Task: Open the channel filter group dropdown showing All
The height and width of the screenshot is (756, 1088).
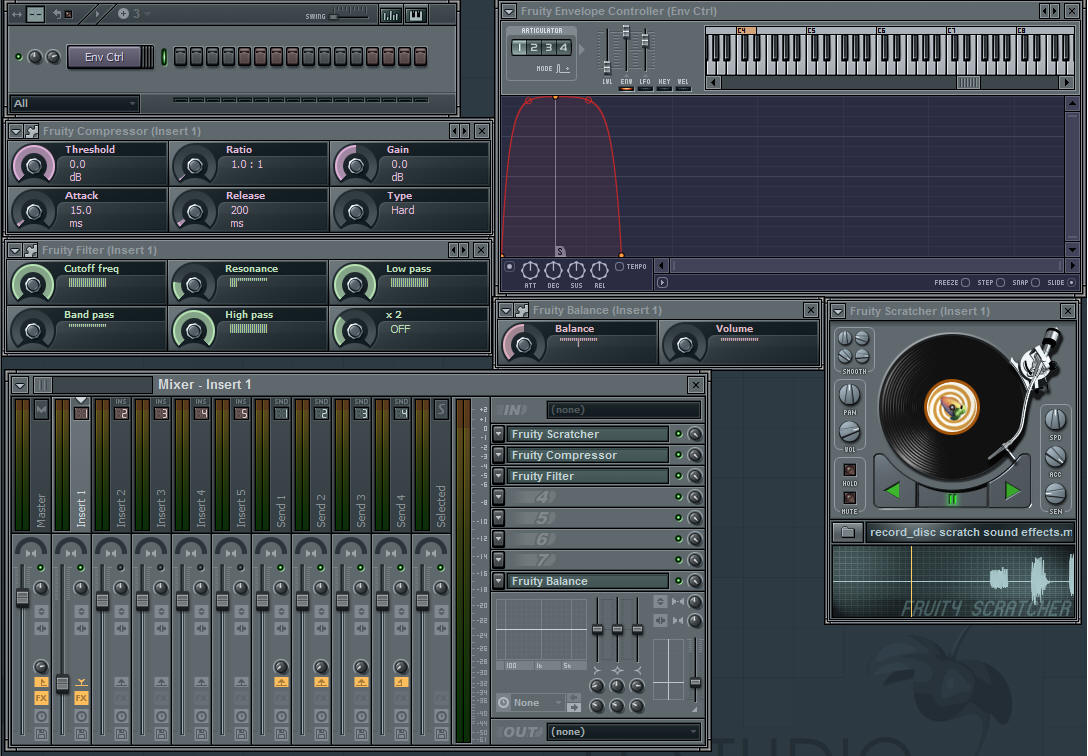Action: point(75,103)
